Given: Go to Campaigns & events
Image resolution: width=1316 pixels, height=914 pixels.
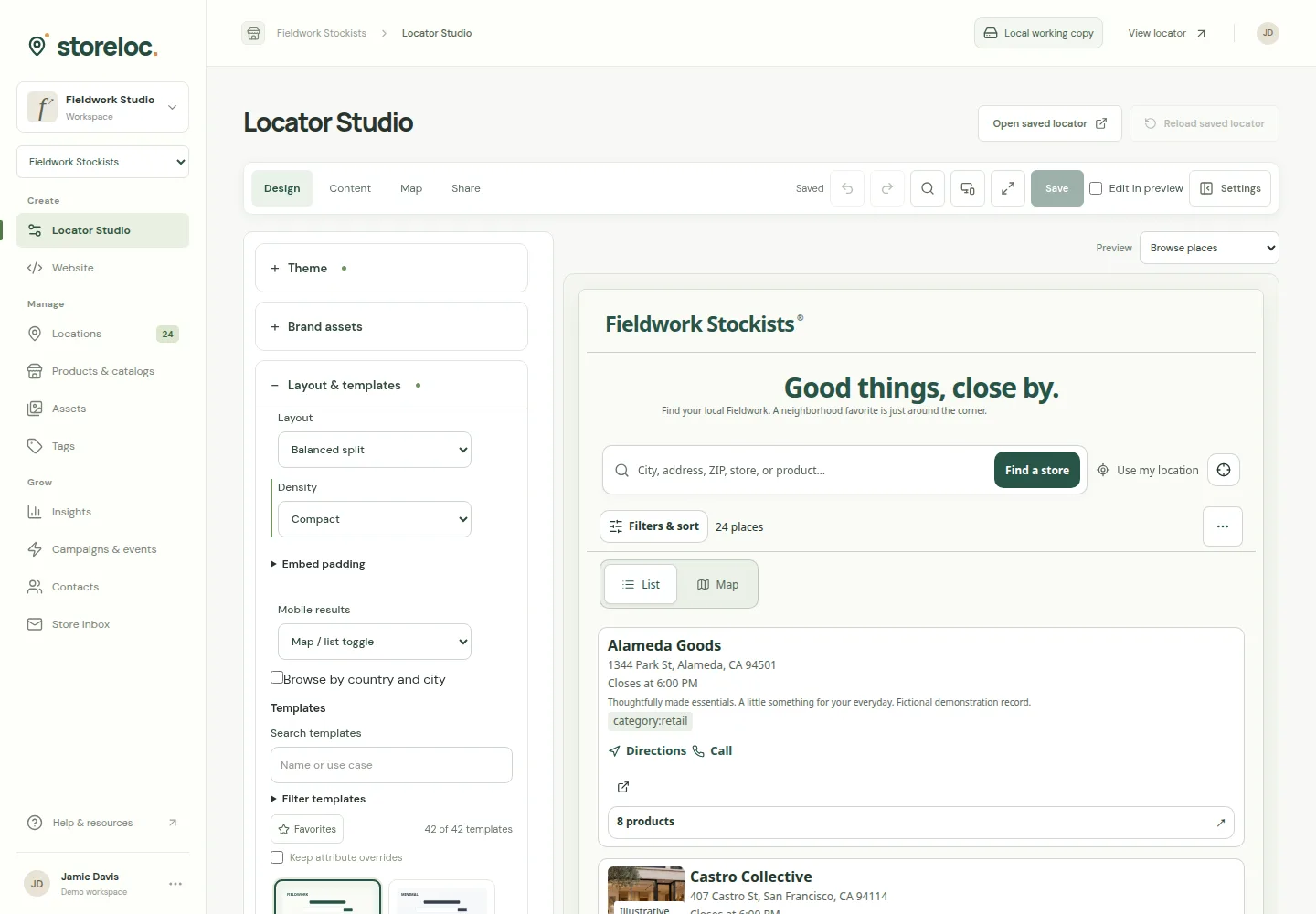Looking at the screenshot, I should pyautogui.click(x=102, y=549).
